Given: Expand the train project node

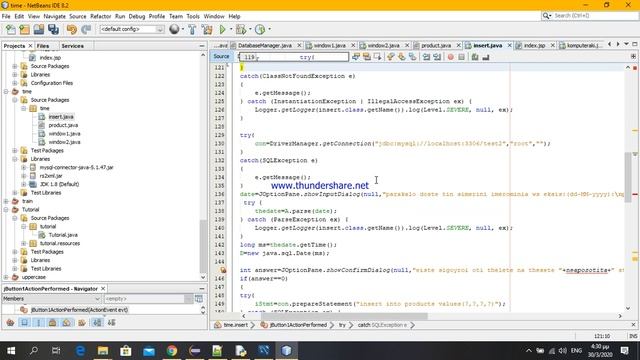Looking at the screenshot, I should (x=6, y=201).
